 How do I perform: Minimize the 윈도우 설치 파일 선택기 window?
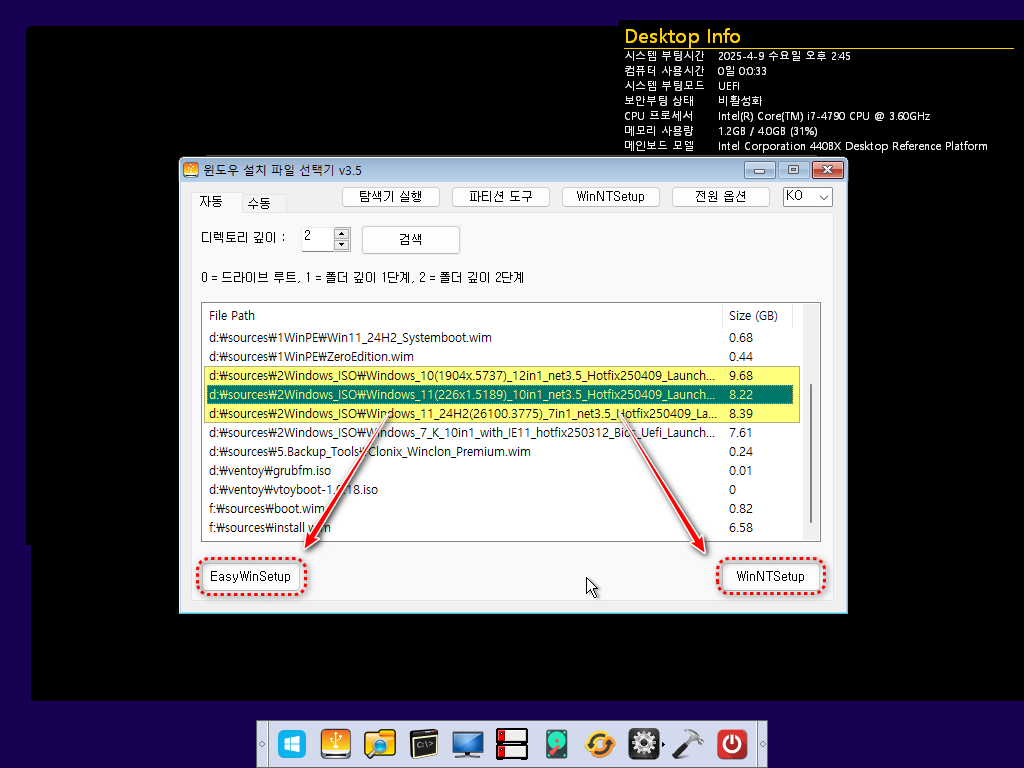point(760,170)
